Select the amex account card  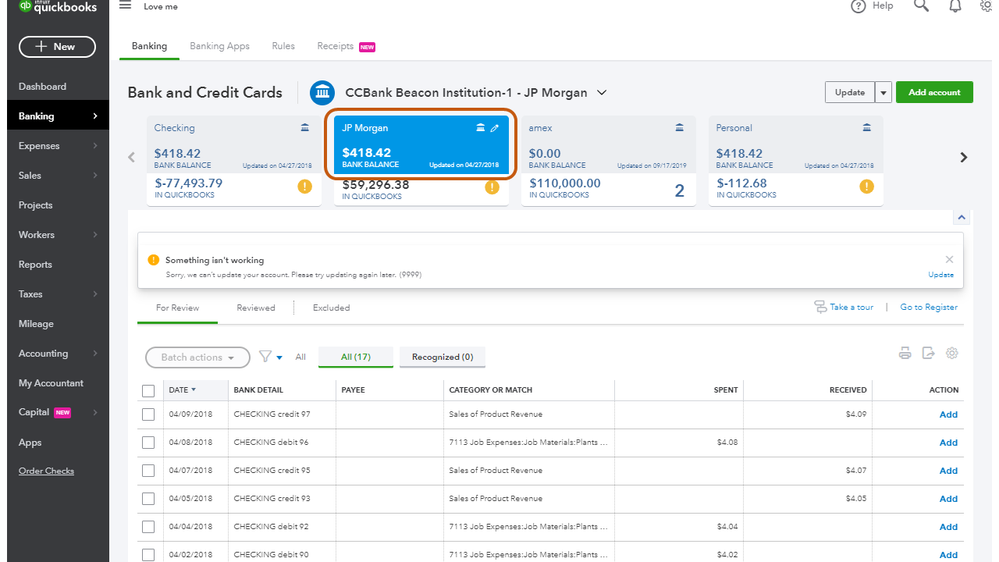pos(608,161)
